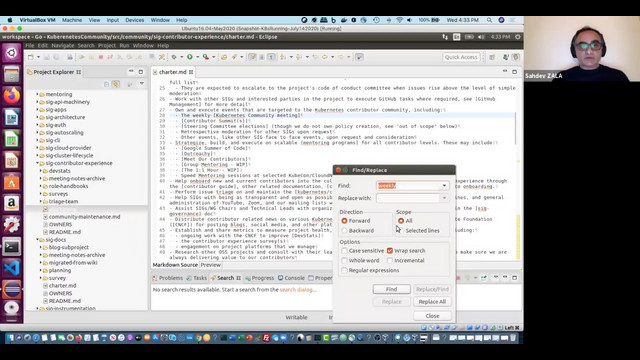Screen dimensions: 640x360
Task: Click the Replace All button
Action: click(x=432, y=302)
